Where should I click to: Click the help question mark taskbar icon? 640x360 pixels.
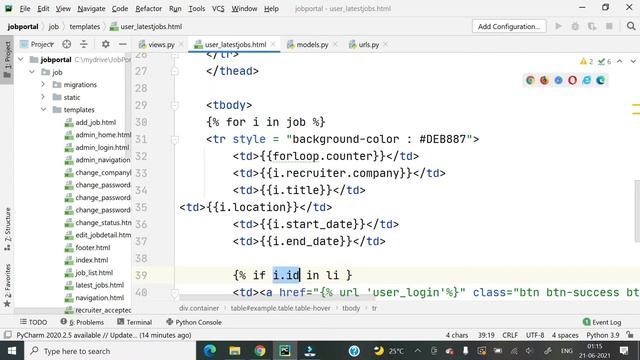tap(354, 351)
